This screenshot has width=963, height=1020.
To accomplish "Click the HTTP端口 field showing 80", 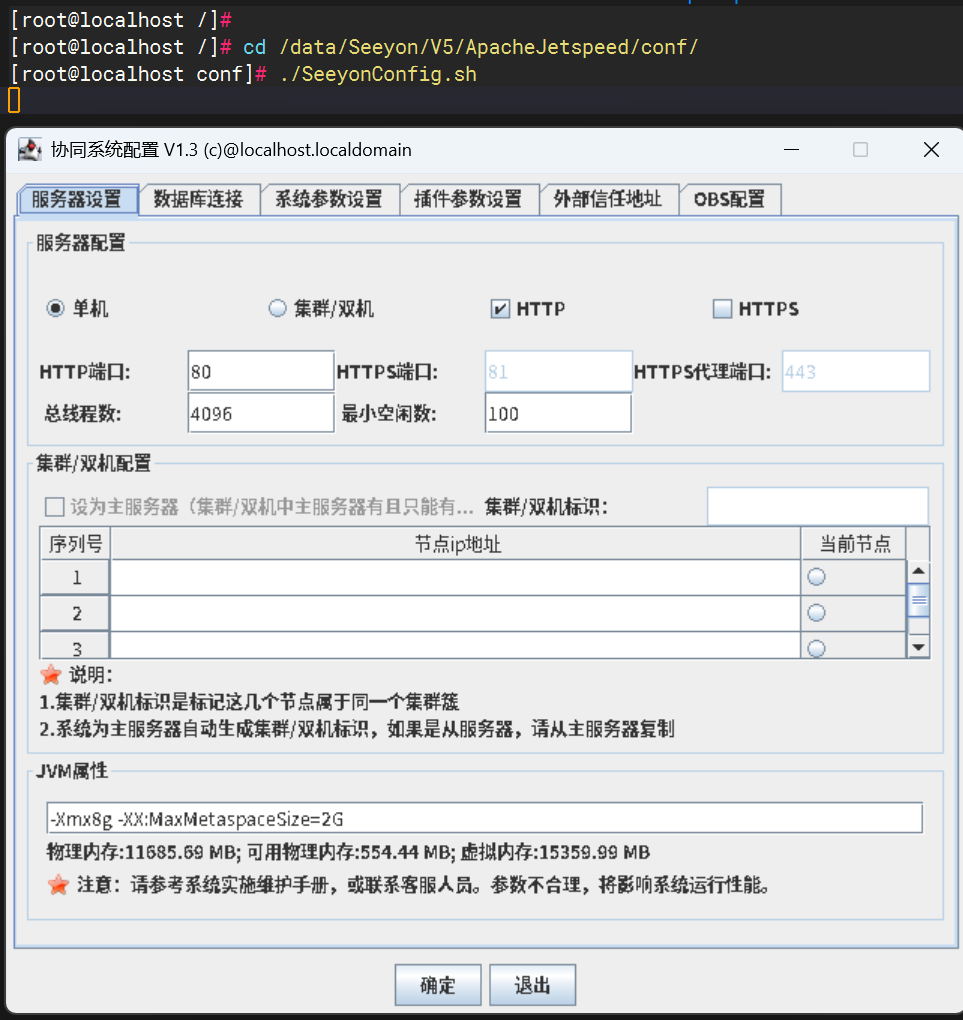I will tap(261, 371).
